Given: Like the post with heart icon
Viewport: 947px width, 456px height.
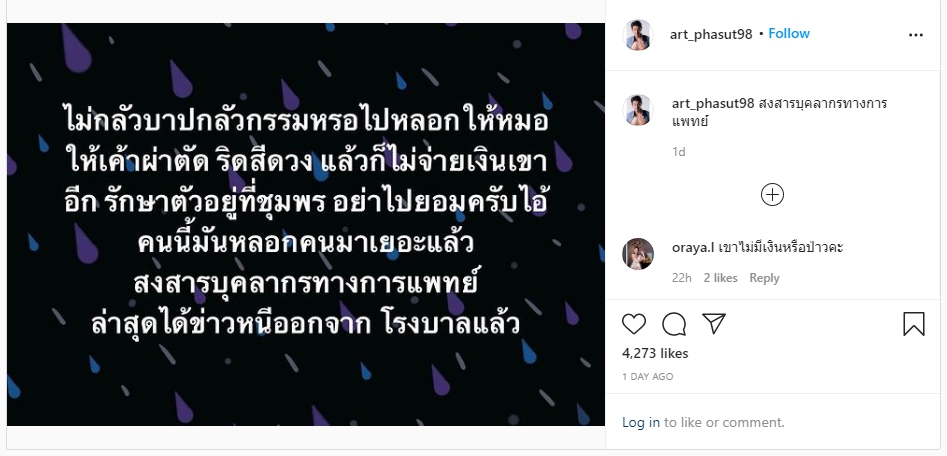Looking at the screenshot, I should (634, 324).
